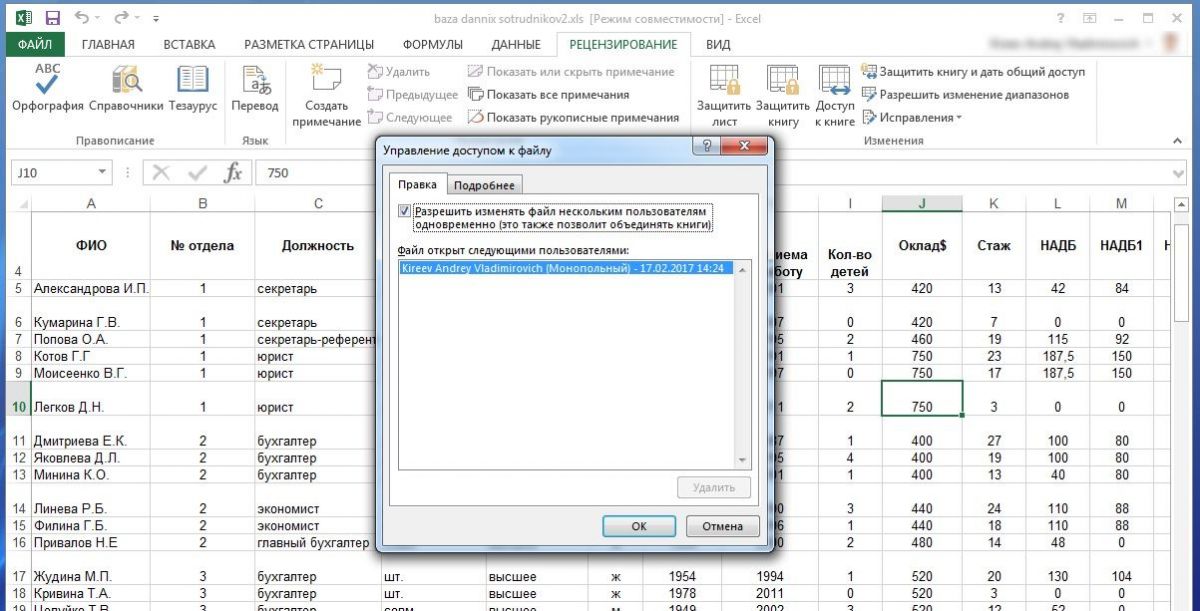Click Показать или скрыть примечание

(571, 72)
